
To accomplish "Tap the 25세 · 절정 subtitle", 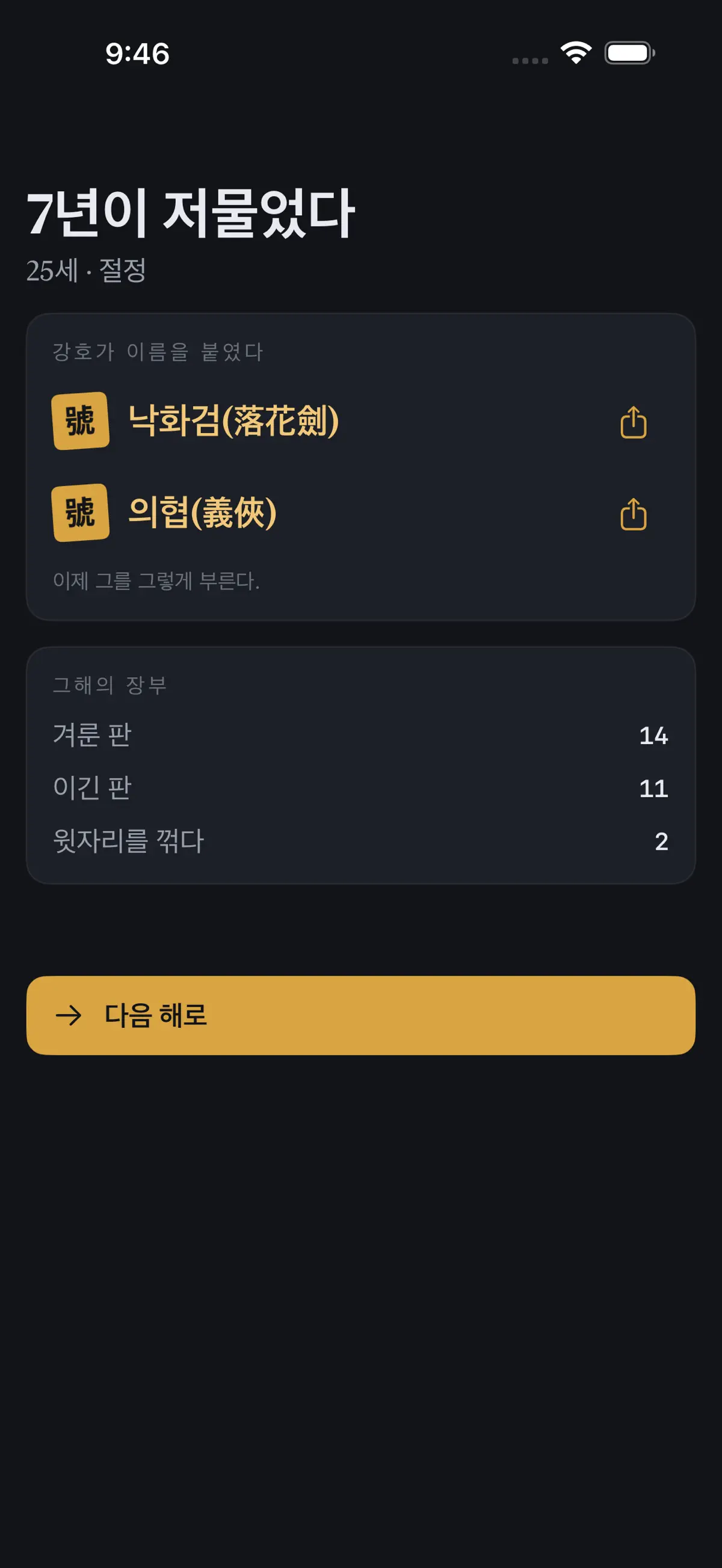I will (x=87, y=270).
